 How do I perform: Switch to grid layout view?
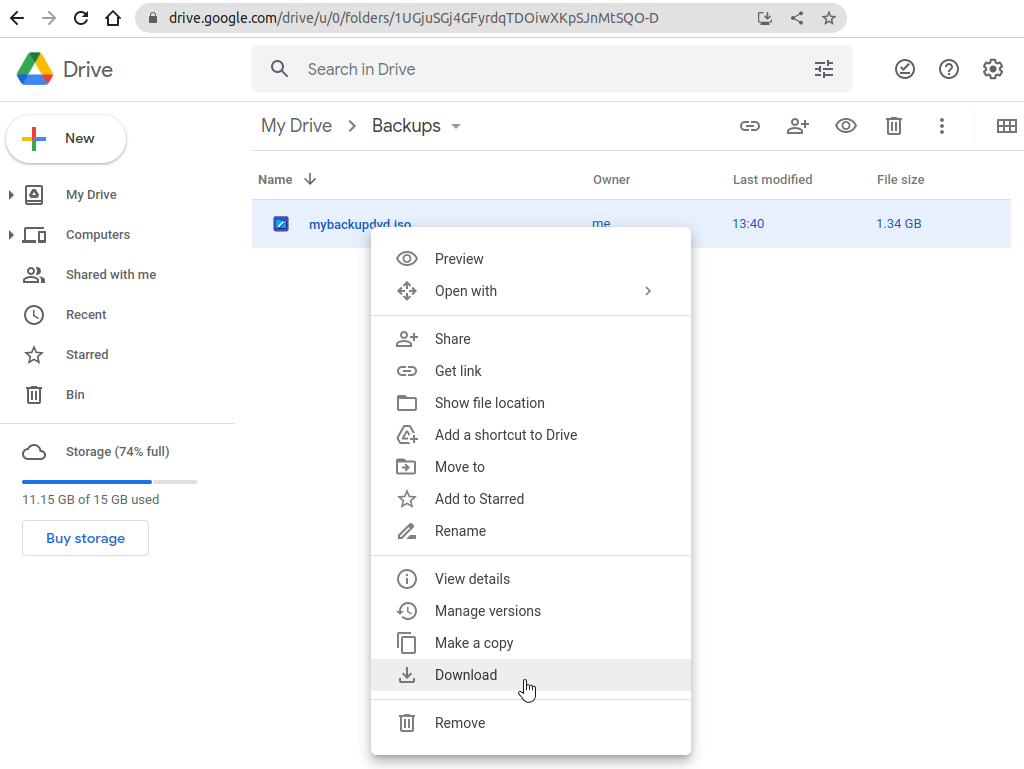point(1006,126)
